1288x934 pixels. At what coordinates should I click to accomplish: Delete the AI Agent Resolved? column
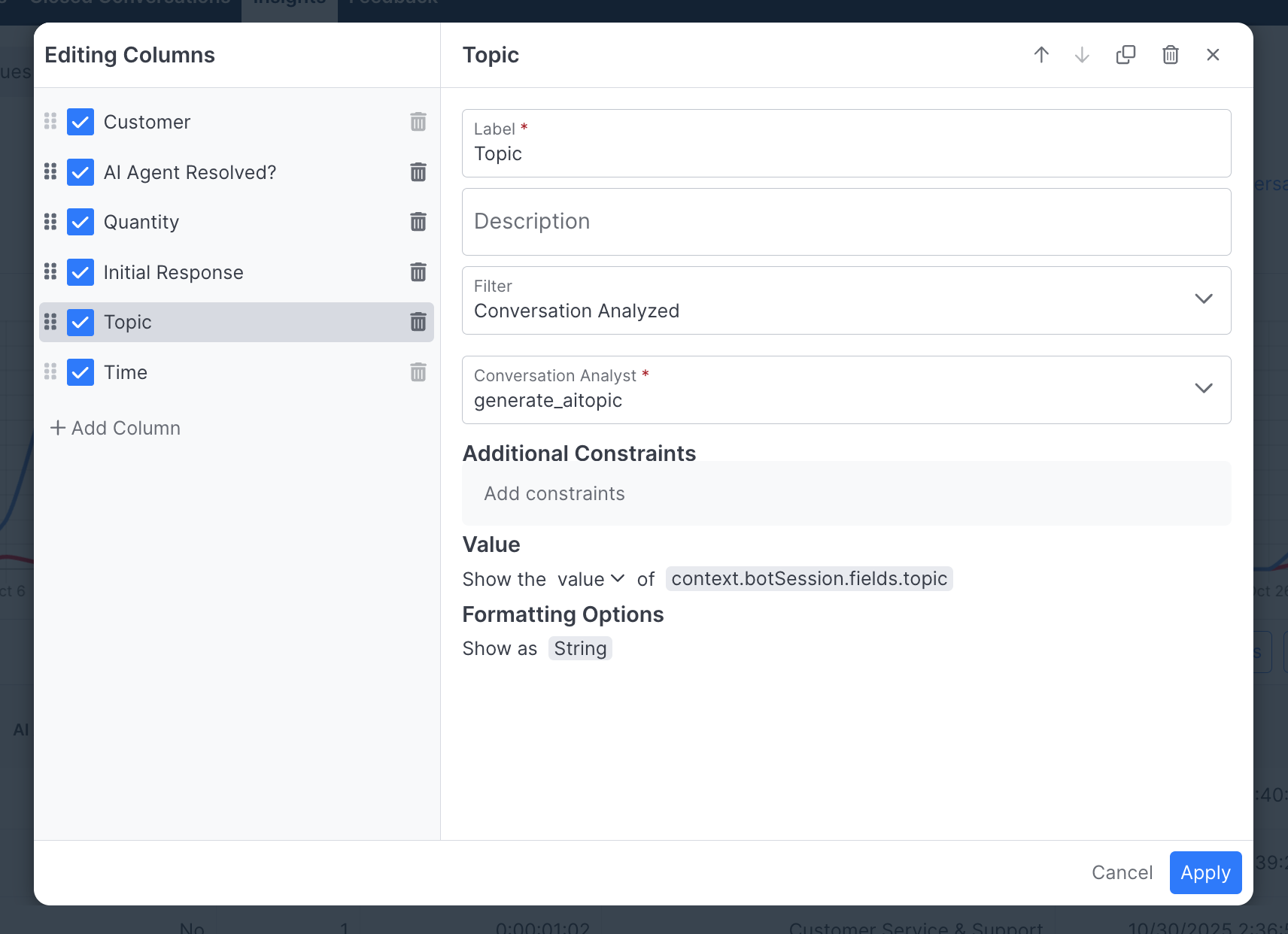click(x=418, y=172)
